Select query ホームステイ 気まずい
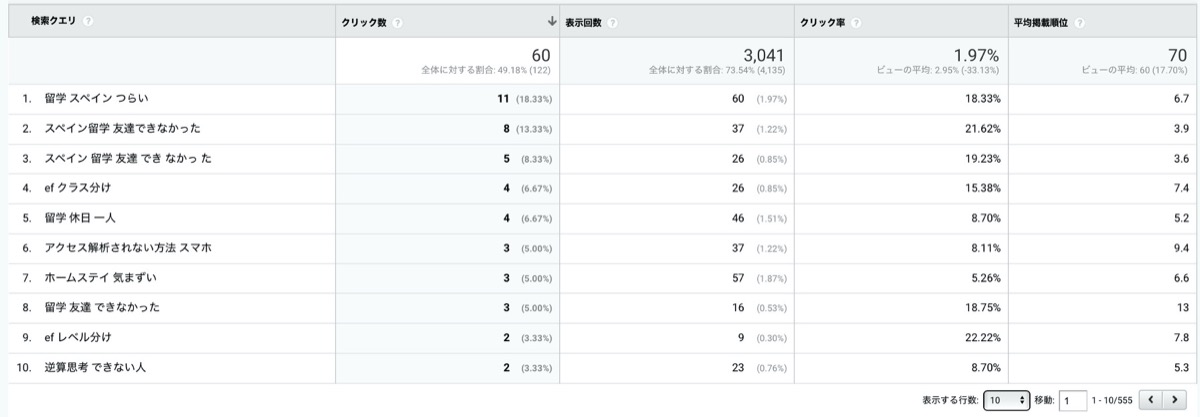Viewport: 1200px width, 417px height. coord(100,278)
